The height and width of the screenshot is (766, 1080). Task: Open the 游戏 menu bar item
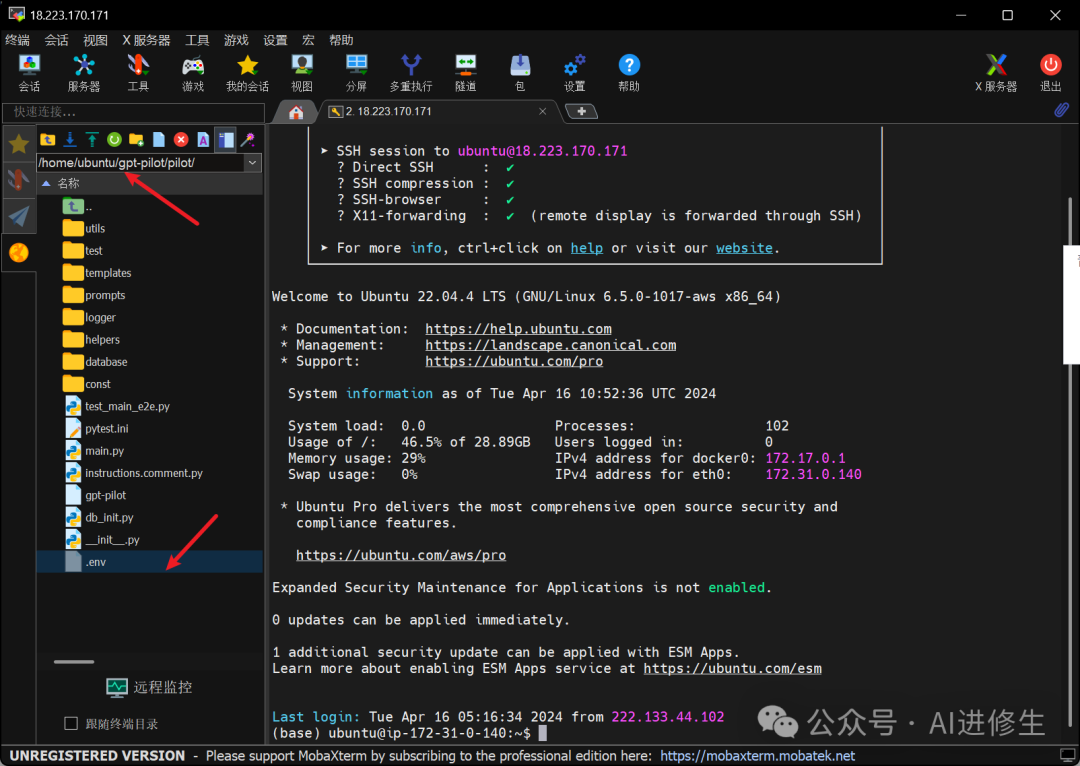(236, 40)
